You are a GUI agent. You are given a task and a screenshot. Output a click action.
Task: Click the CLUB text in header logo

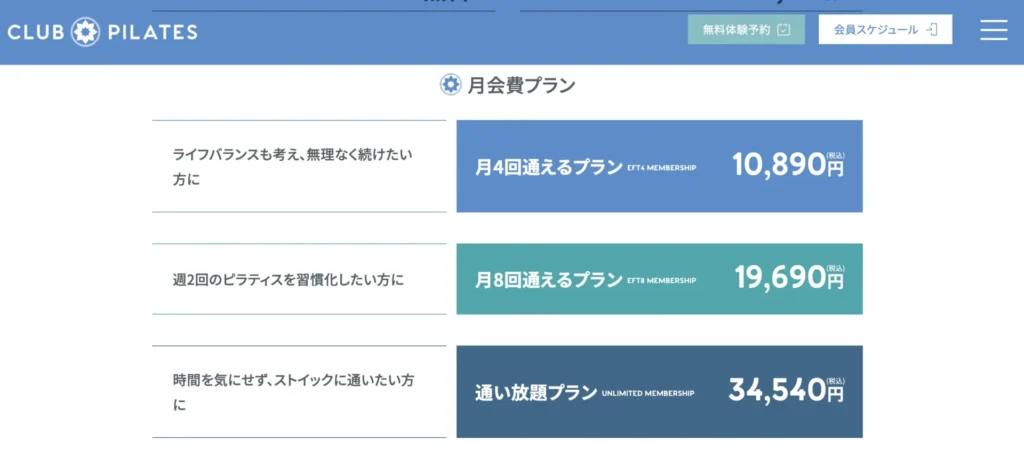click(x=37, y=32)
